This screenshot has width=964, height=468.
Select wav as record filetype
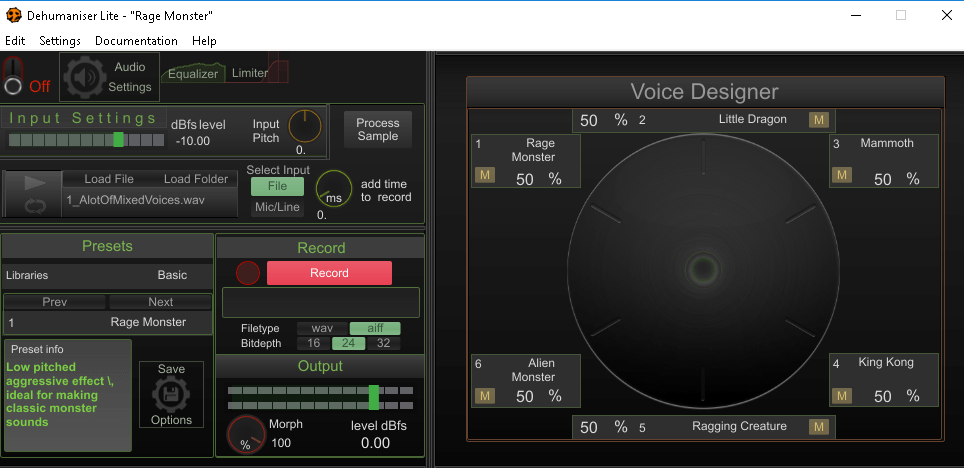tap(322, 328)
